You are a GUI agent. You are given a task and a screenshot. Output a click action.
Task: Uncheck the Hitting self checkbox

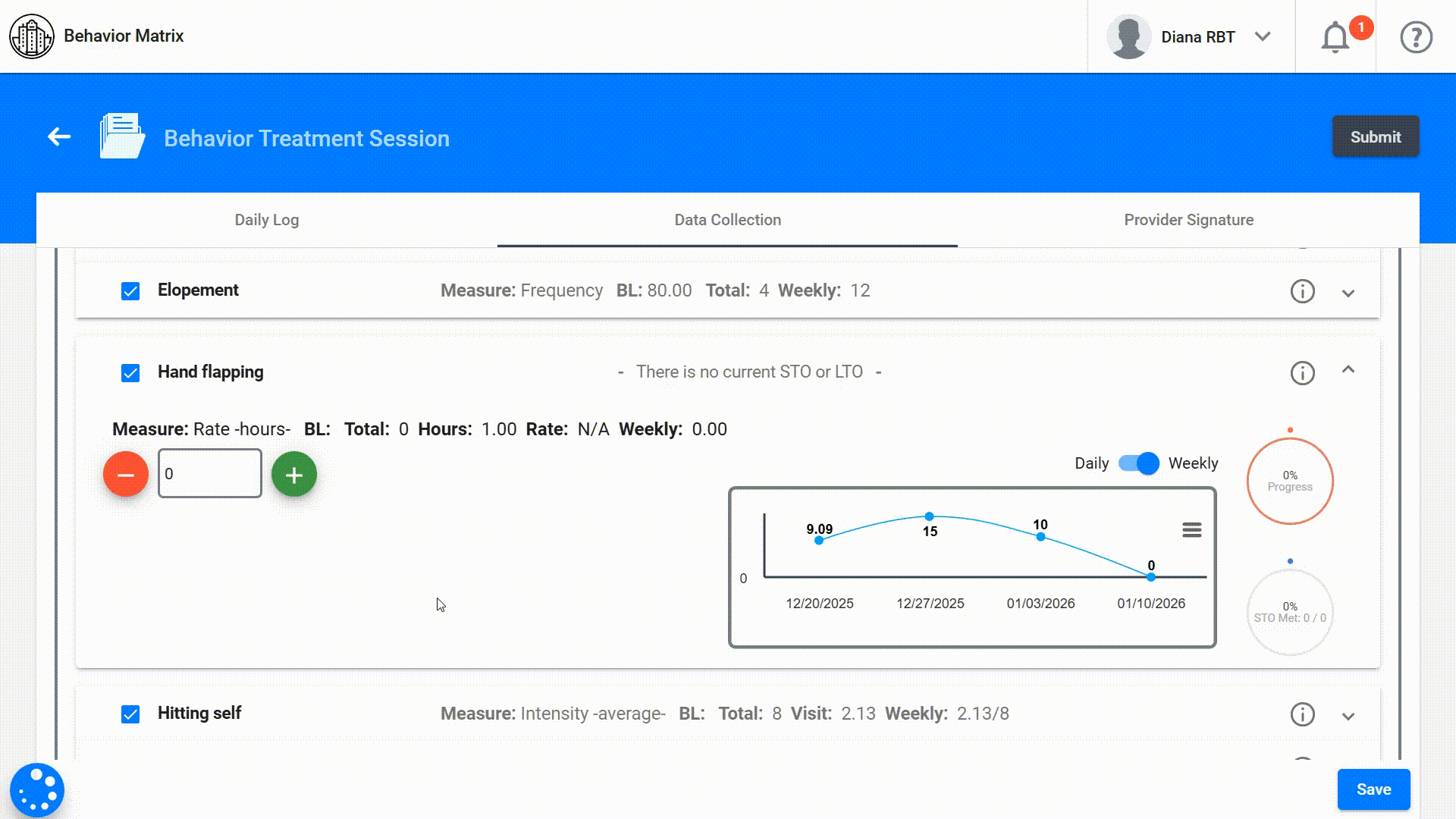point(130,714)
